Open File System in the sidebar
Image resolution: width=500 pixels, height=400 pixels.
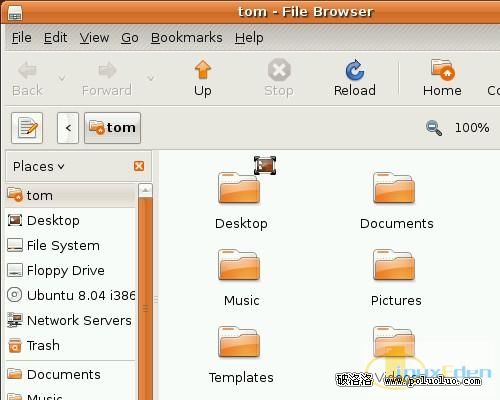70,245
